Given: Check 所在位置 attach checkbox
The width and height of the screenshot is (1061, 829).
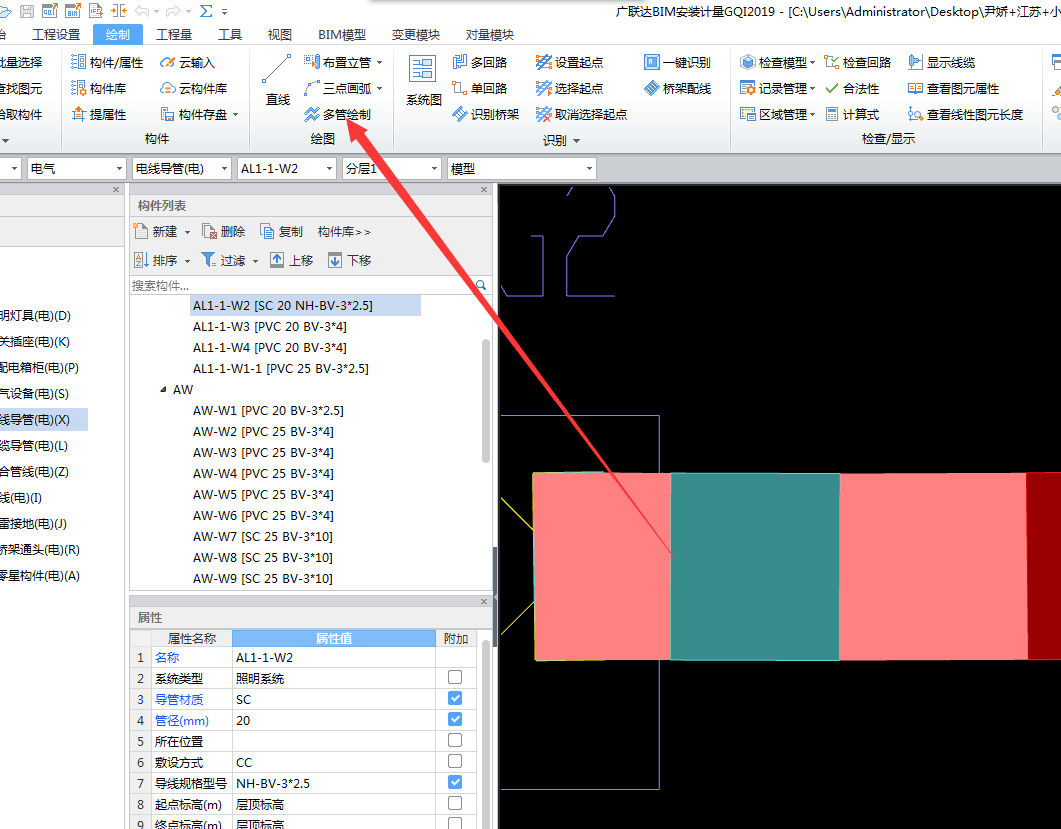Looking at the screenshot, I should (455, 740).
